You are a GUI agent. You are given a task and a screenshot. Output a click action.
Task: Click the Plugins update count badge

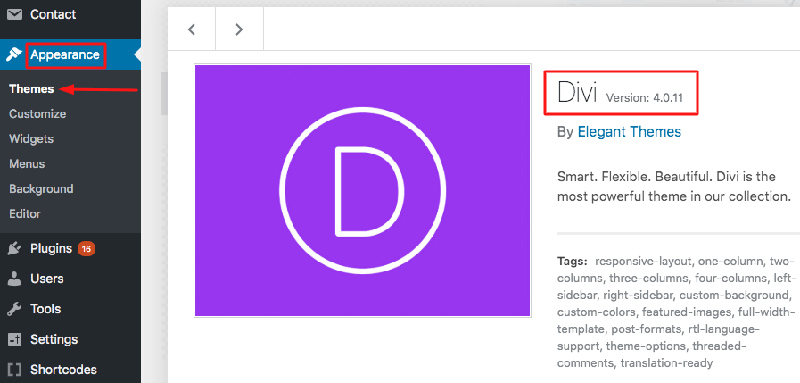pos(87,249)
